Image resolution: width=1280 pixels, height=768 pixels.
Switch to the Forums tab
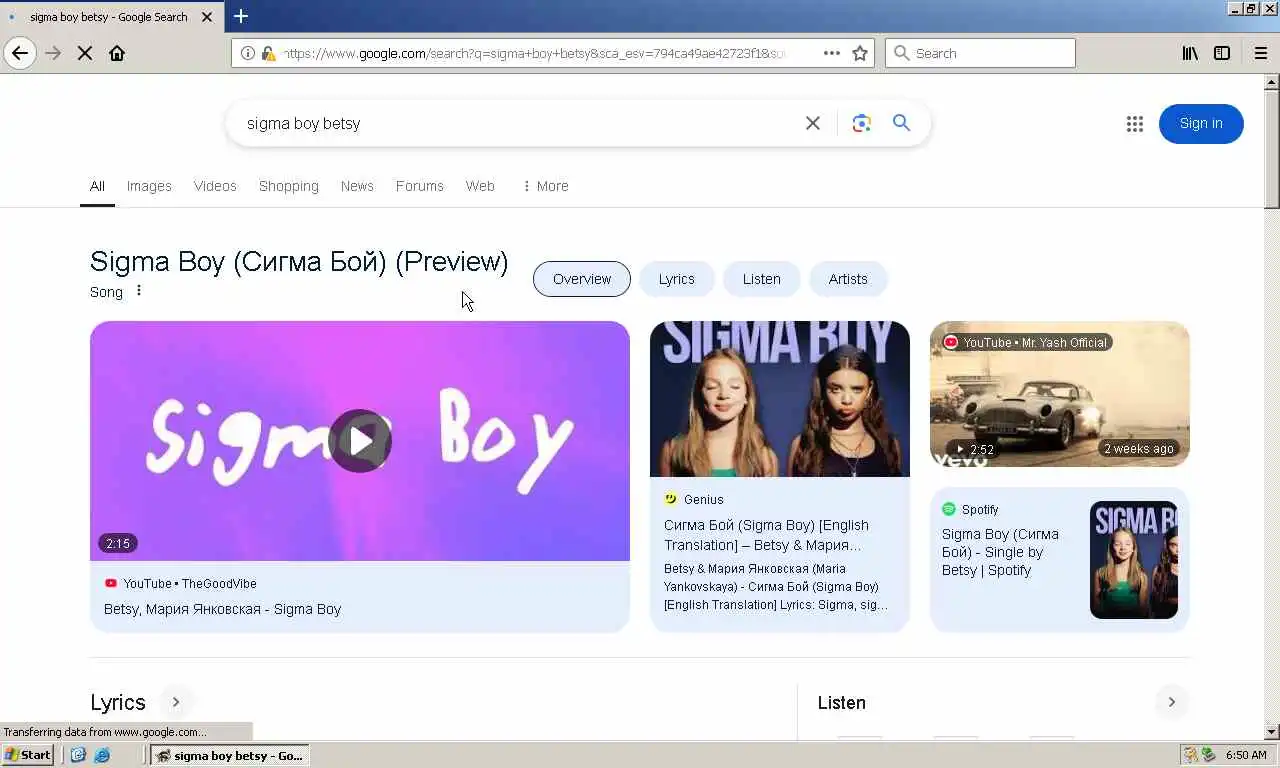point(419,186)
